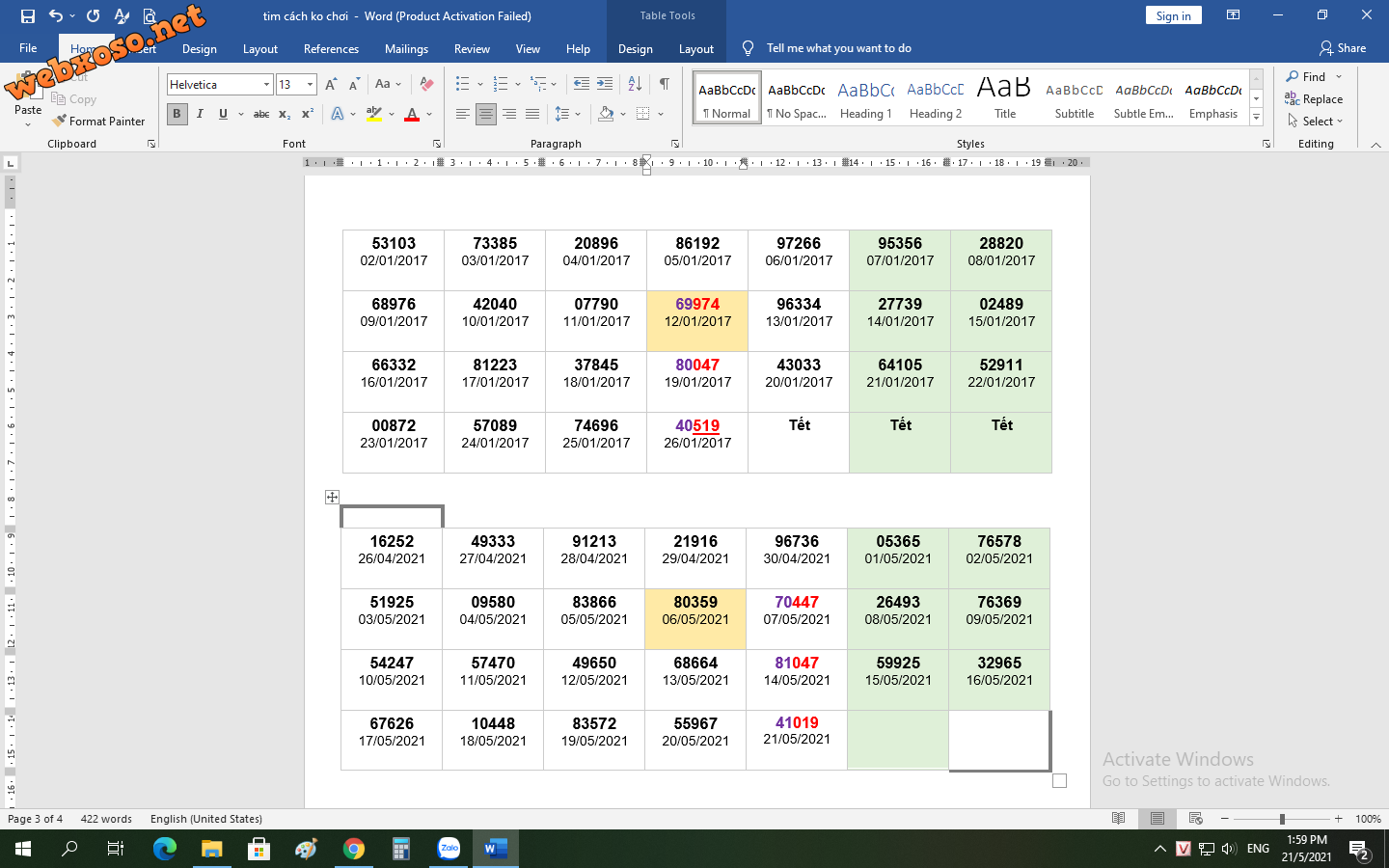
Task: Click the Tell me what you want search box
Action: (x=838, y=48)
